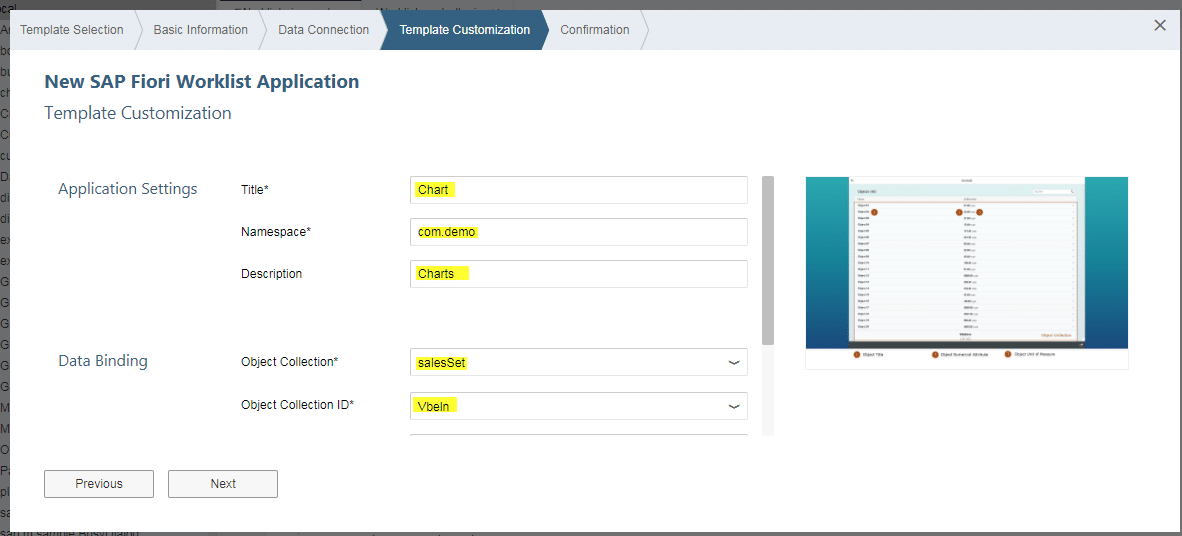Select the Description input field

click(x=578, y=274)
